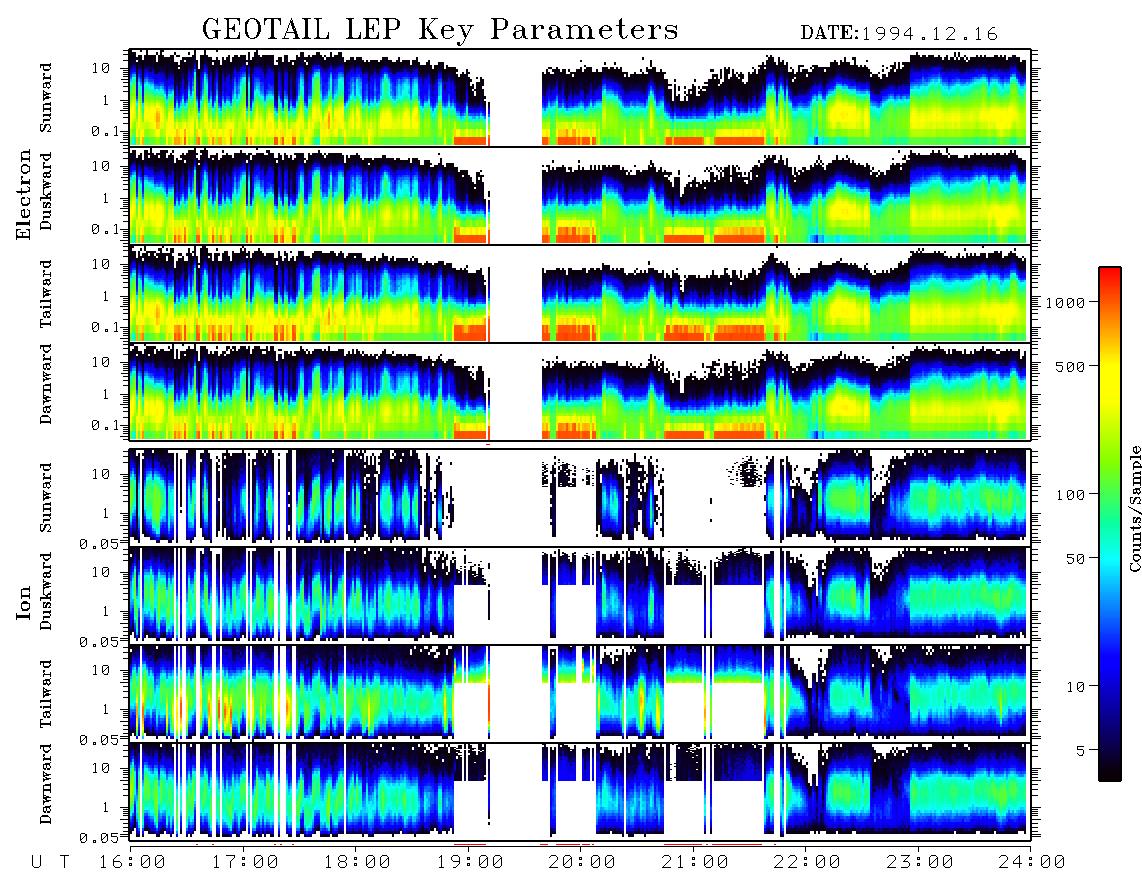Click the "10" tick of Electron Duskward axis

pos(101,166)
